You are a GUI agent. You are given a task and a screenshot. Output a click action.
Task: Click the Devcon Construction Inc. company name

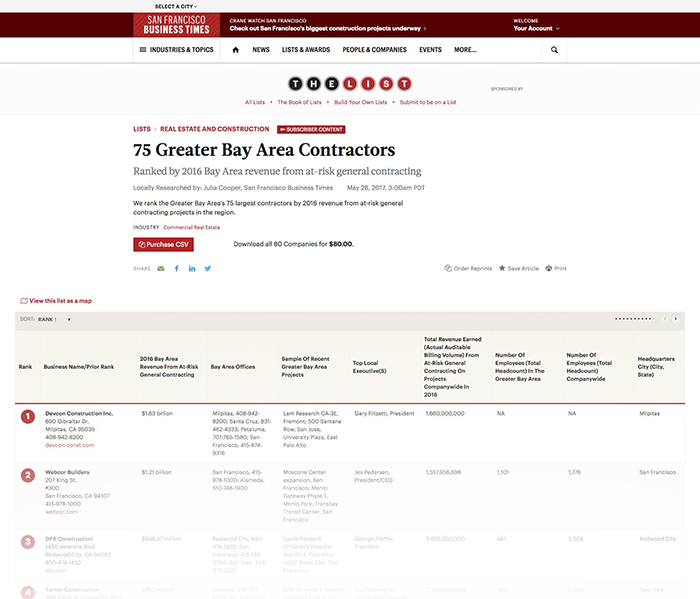[79, 414]
